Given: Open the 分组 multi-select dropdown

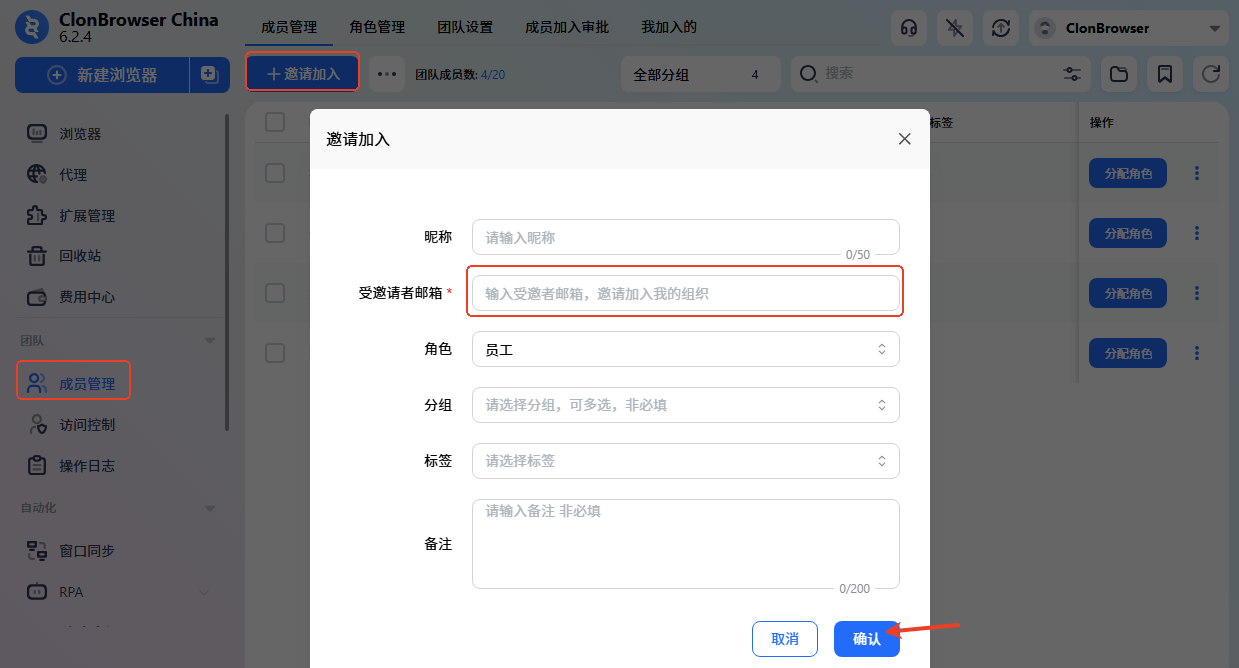Looking at the screenshot, I should [x=685, y=405].
